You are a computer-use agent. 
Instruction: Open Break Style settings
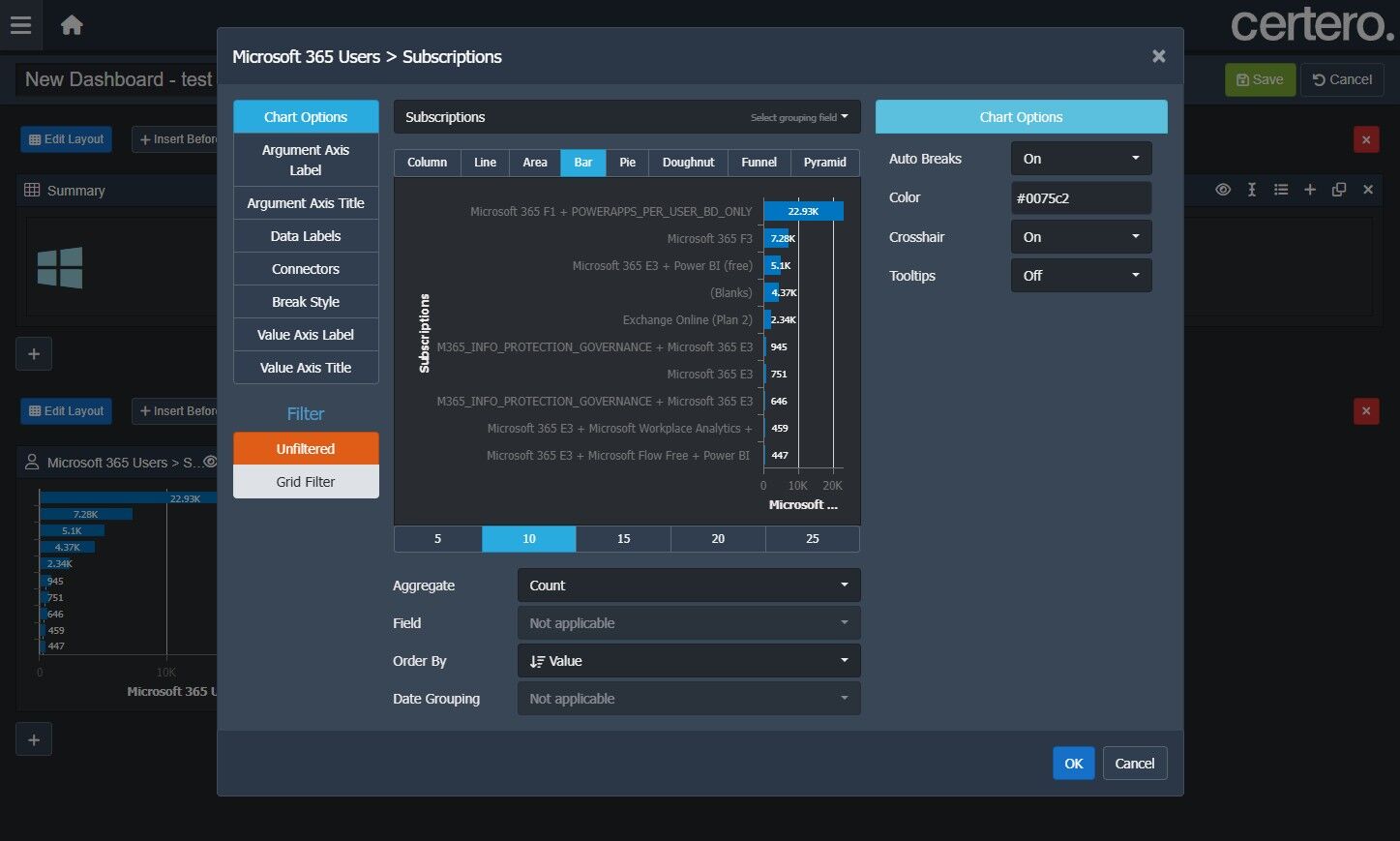tap(306, 302)
